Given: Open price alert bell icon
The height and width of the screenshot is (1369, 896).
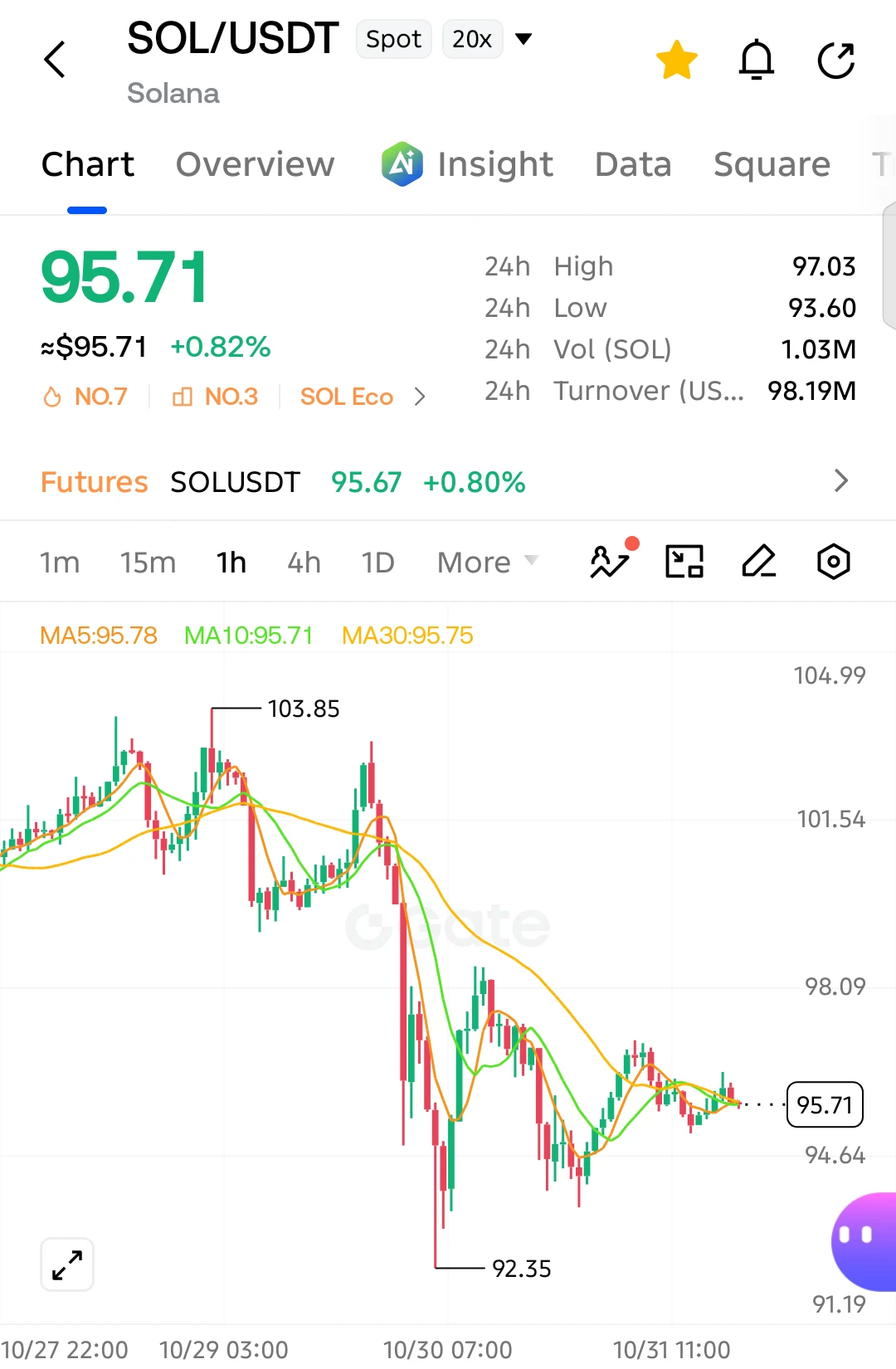Looking at the screenshot, I should point(757,60).
